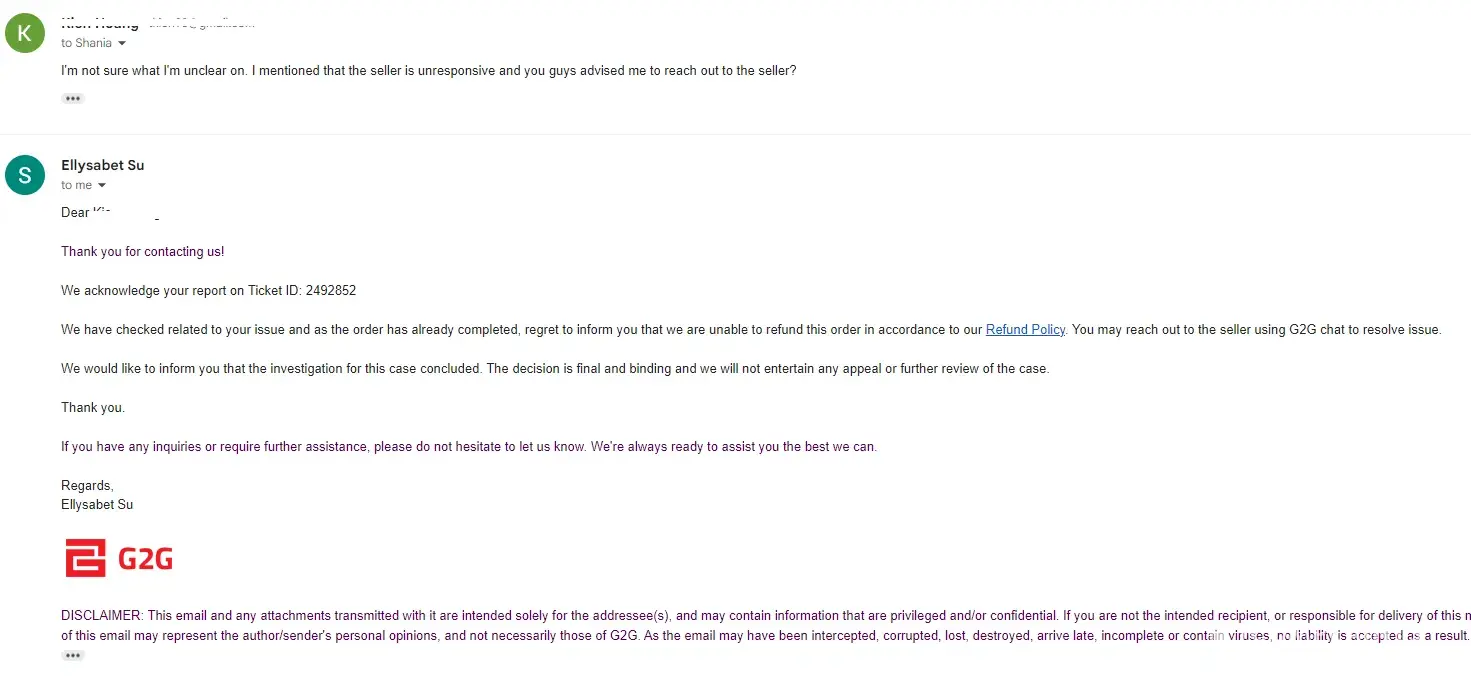Click the "to me" recipient text

coord(76,185)
